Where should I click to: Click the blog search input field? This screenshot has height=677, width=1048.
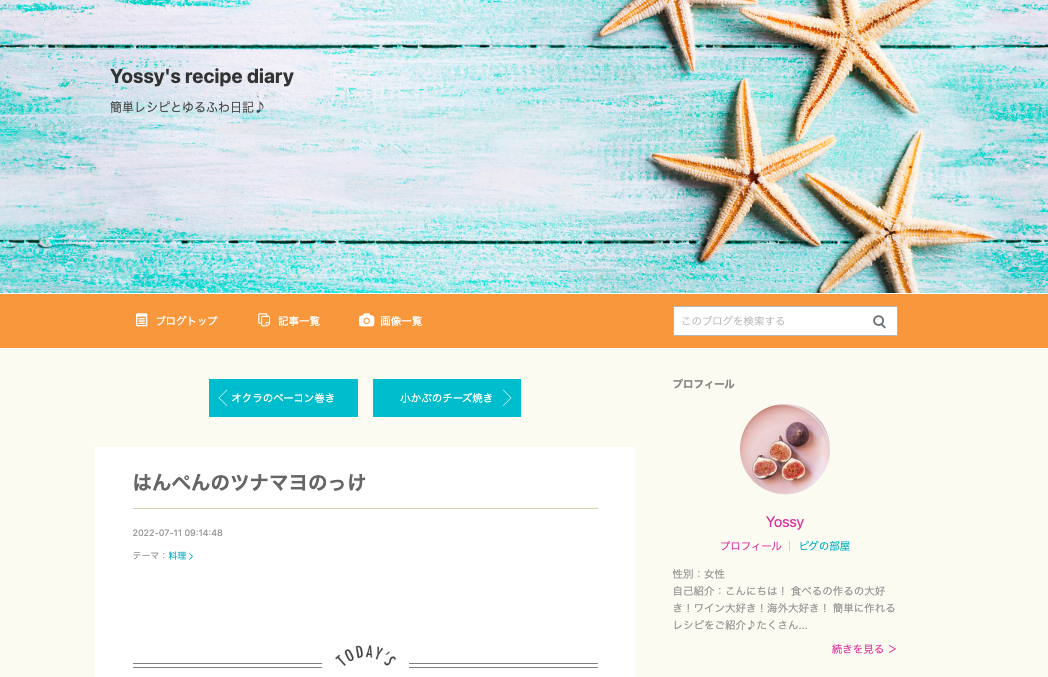coord(772,321)
